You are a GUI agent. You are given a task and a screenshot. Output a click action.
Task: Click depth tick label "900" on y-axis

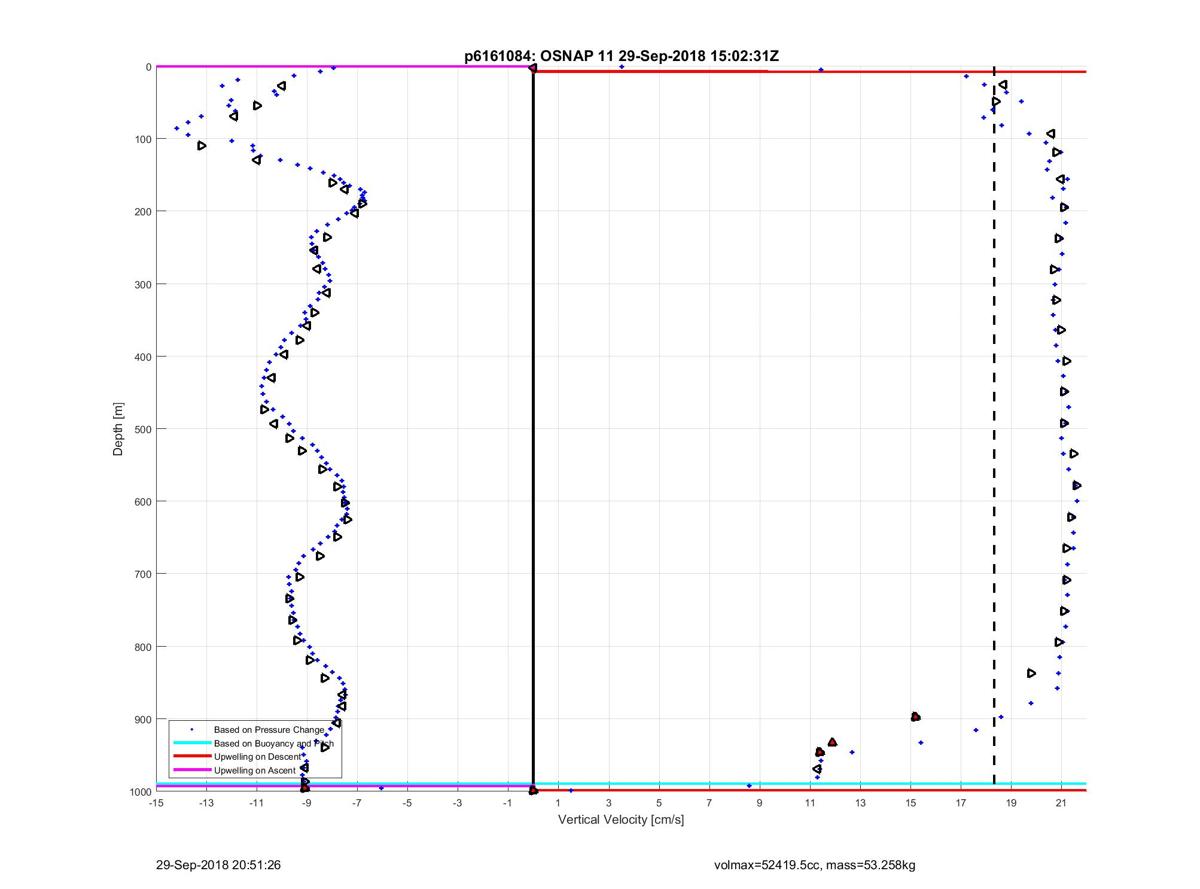click(141, 719)
